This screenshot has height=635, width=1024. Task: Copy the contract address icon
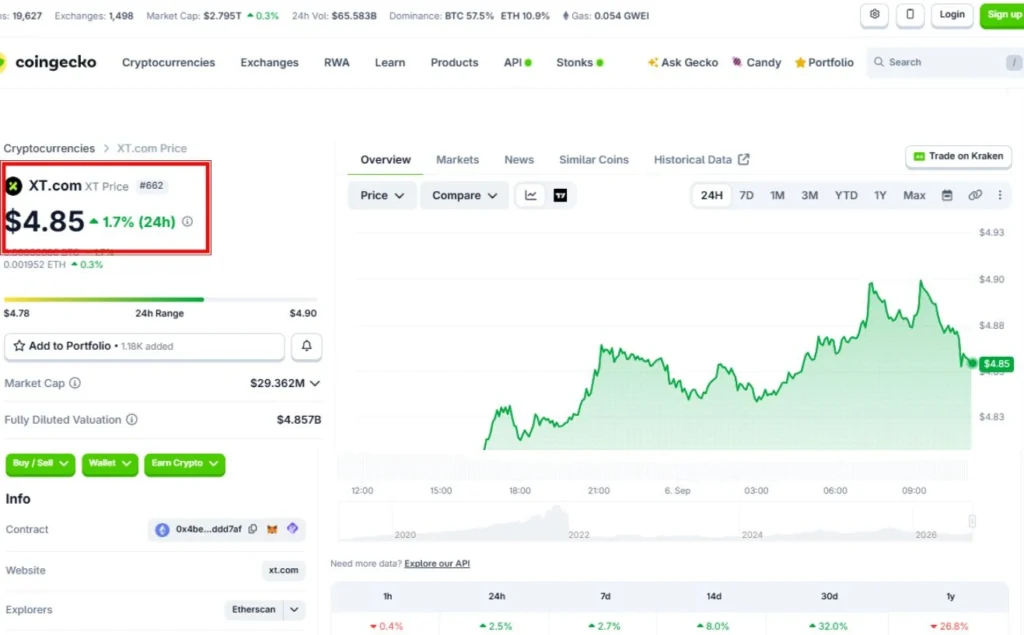click(253, 529)
